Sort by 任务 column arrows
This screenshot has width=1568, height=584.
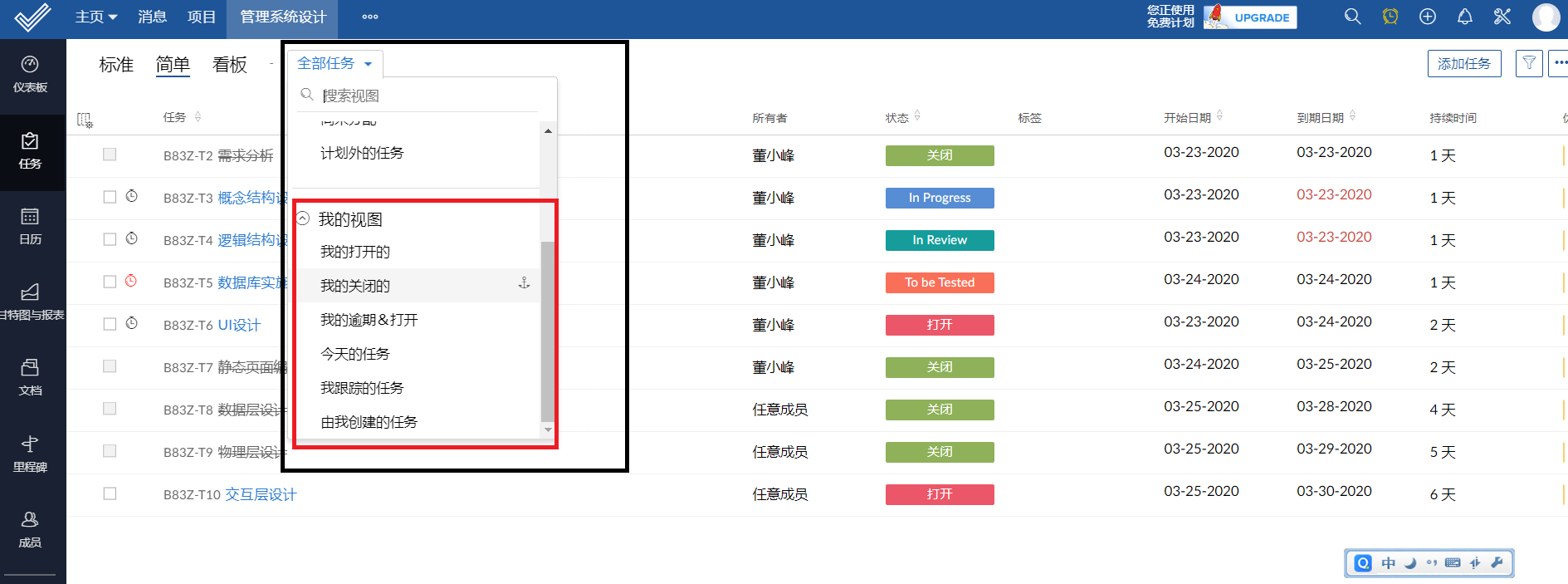click(x=198, y=117)
